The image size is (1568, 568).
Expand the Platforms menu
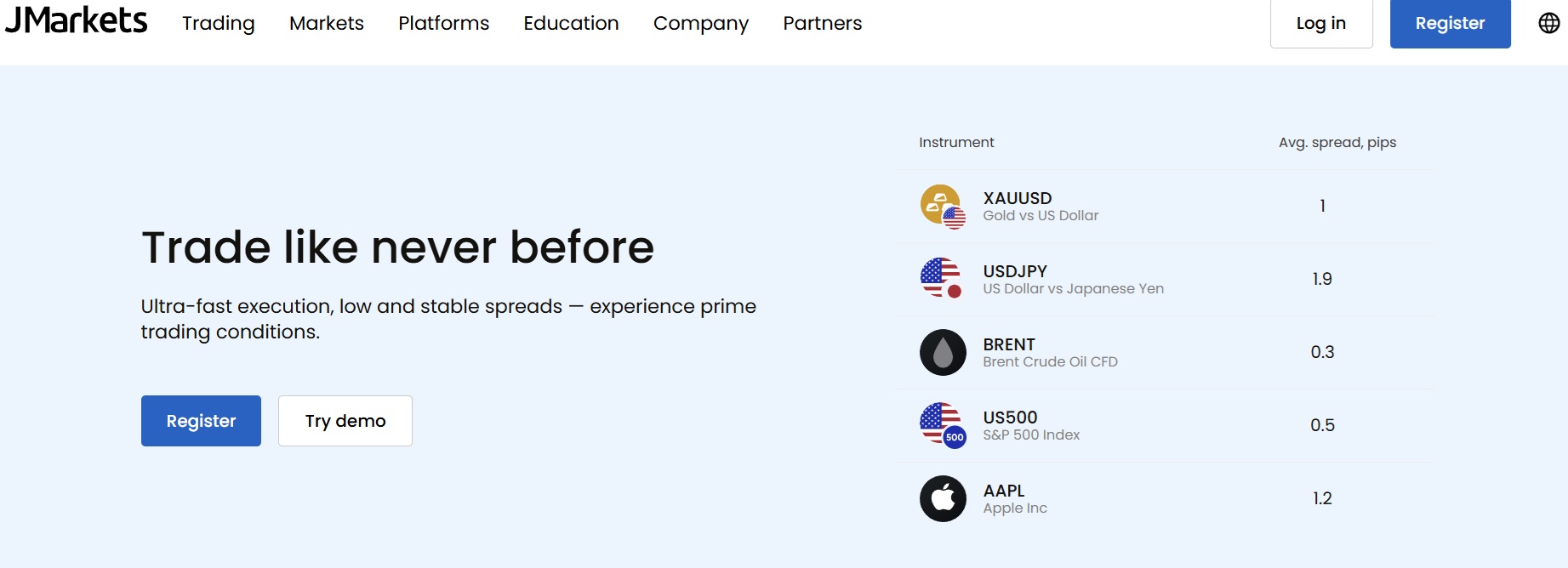pos(443,23)
